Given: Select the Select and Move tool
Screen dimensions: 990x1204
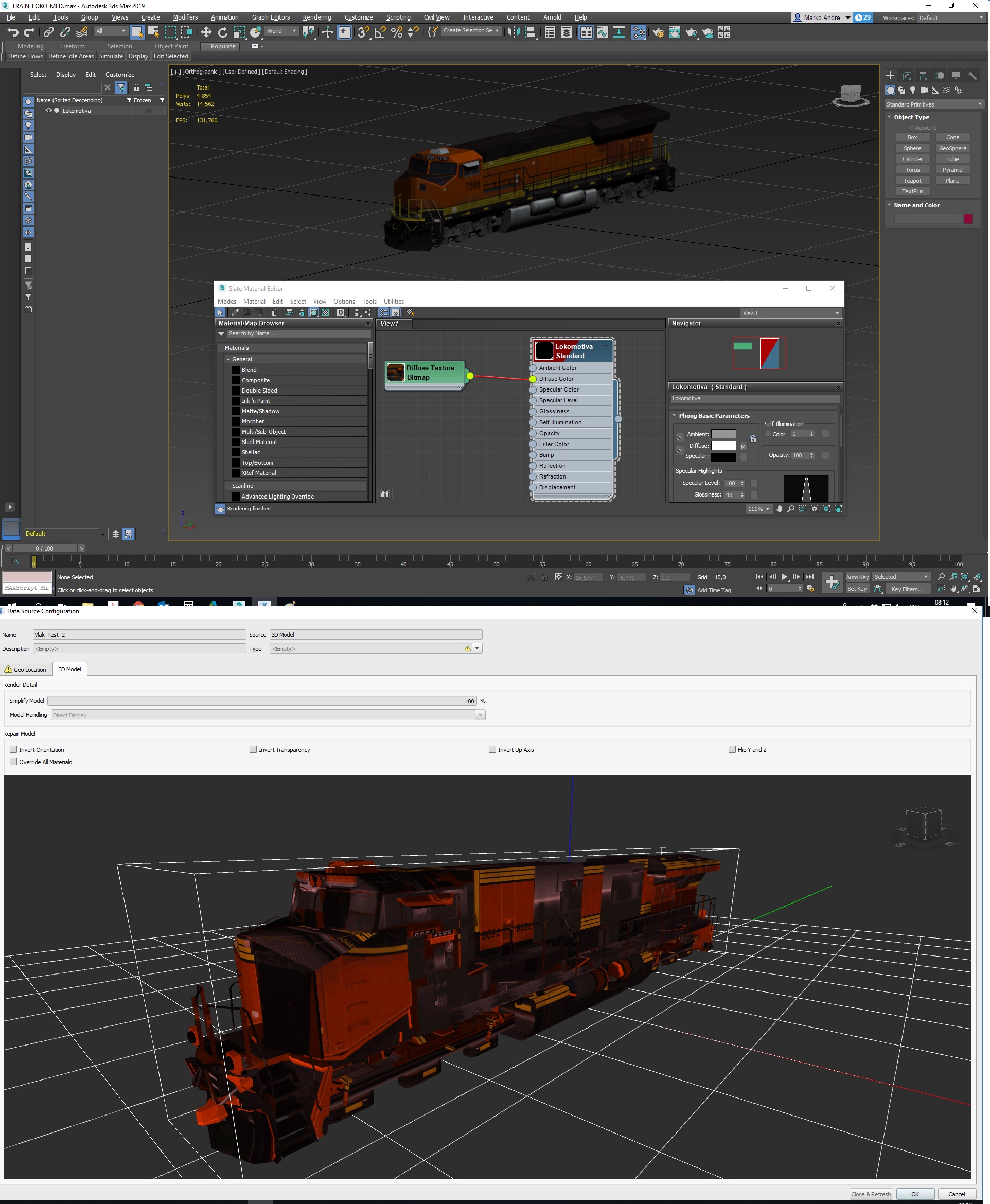Looking at the screenshot, I should click(206, 32).
